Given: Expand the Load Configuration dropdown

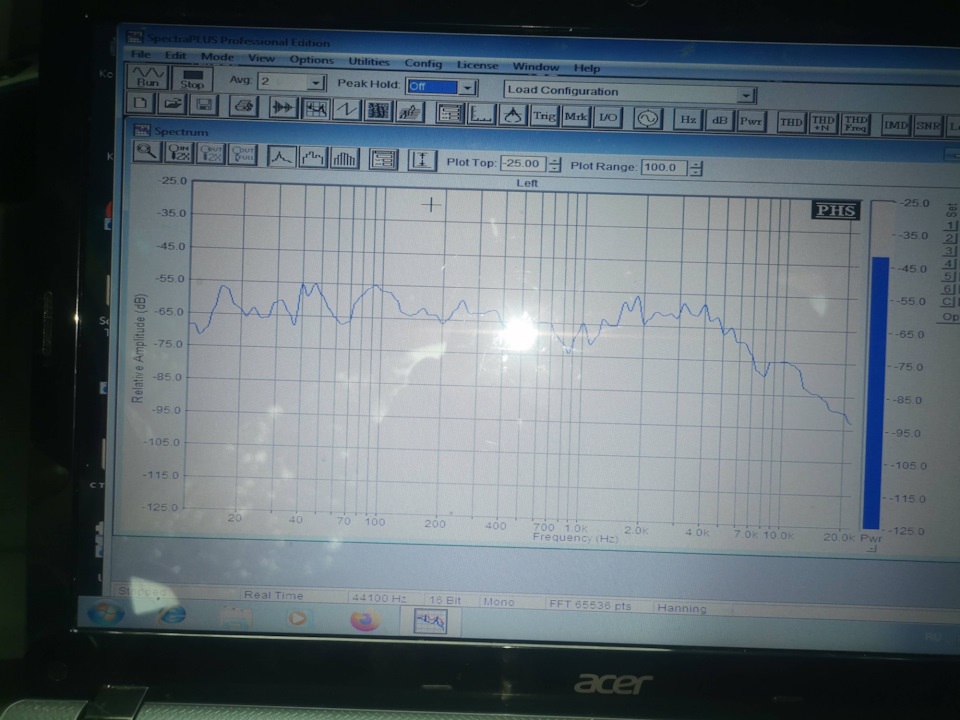Looking at the screenshot, I should click(x=745, y=96).
